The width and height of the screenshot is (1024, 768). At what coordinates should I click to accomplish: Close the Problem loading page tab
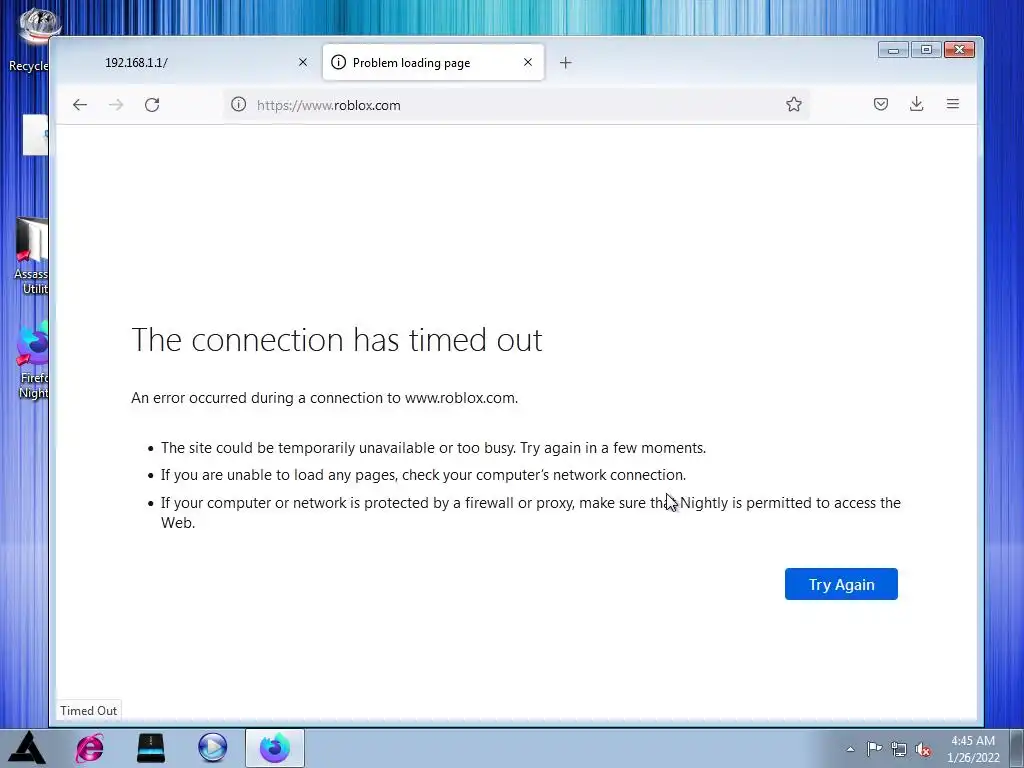(528, 62)
